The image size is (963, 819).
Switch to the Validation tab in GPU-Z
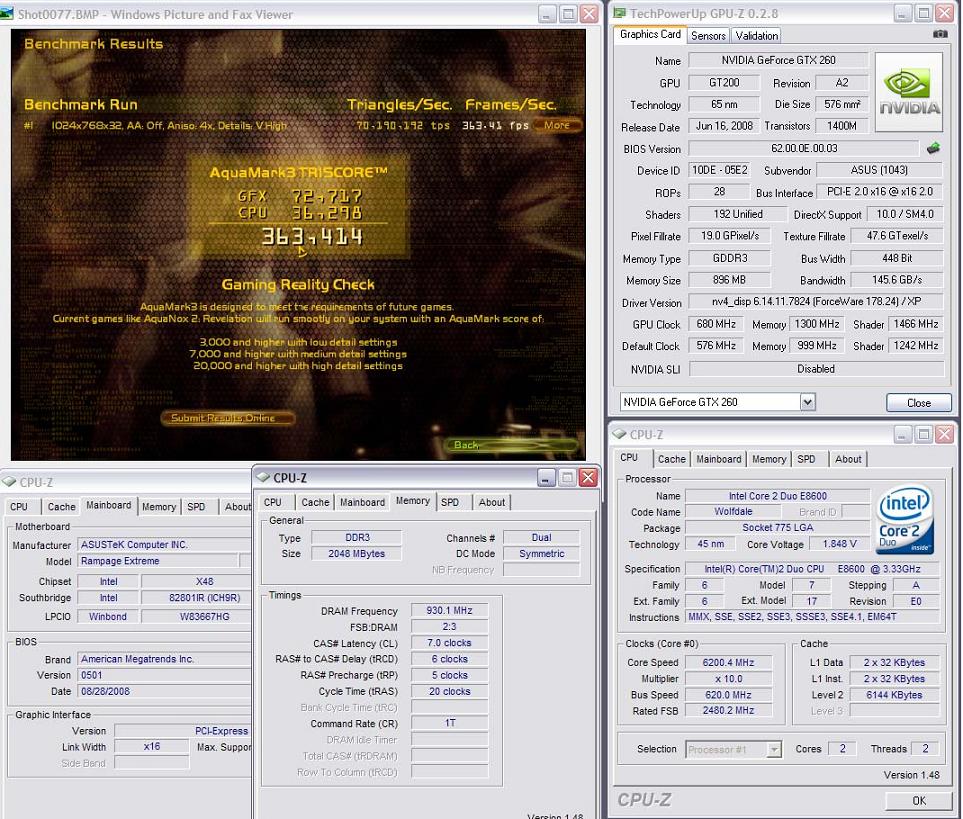tap(757, 36)
